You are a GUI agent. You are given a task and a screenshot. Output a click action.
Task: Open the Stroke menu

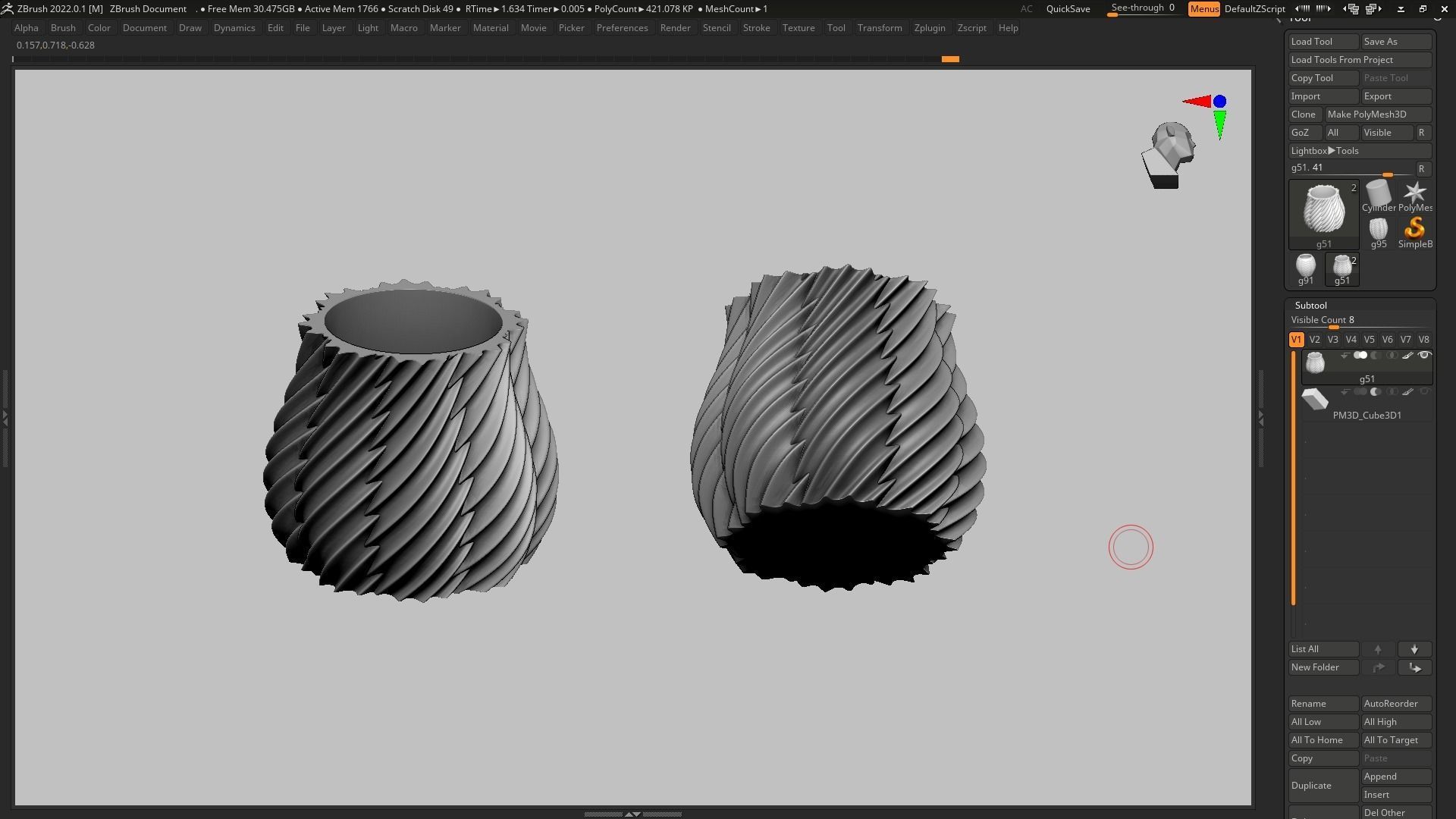click(756, 28)
